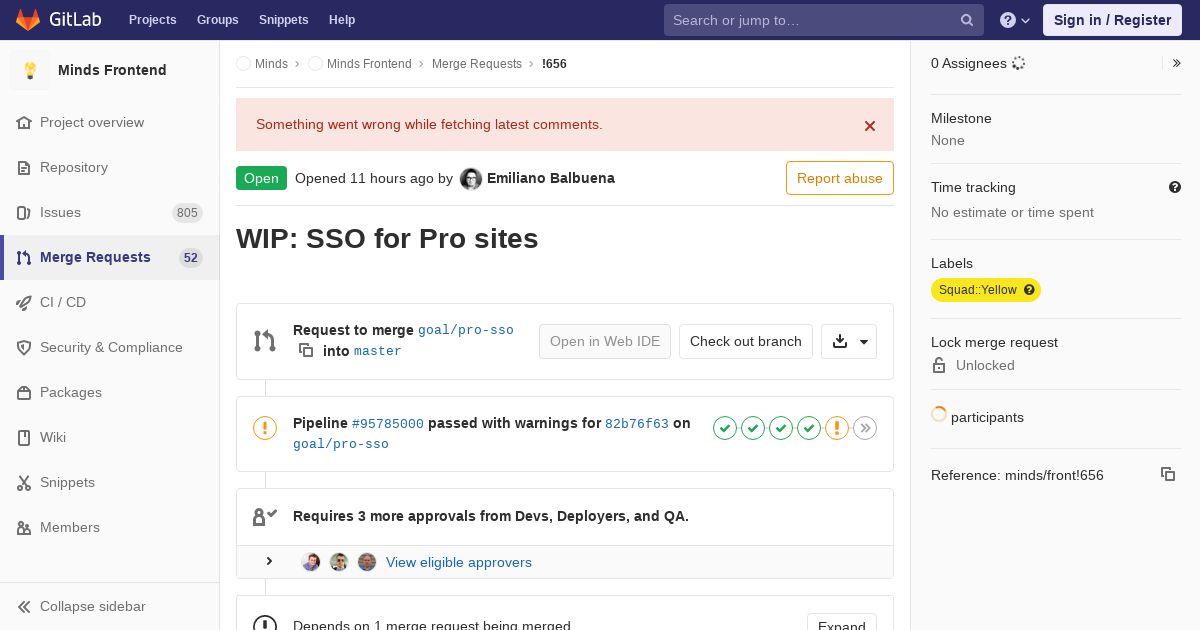
Task: Open the Help question-mark menu
Action: [x=1015, y=20]
